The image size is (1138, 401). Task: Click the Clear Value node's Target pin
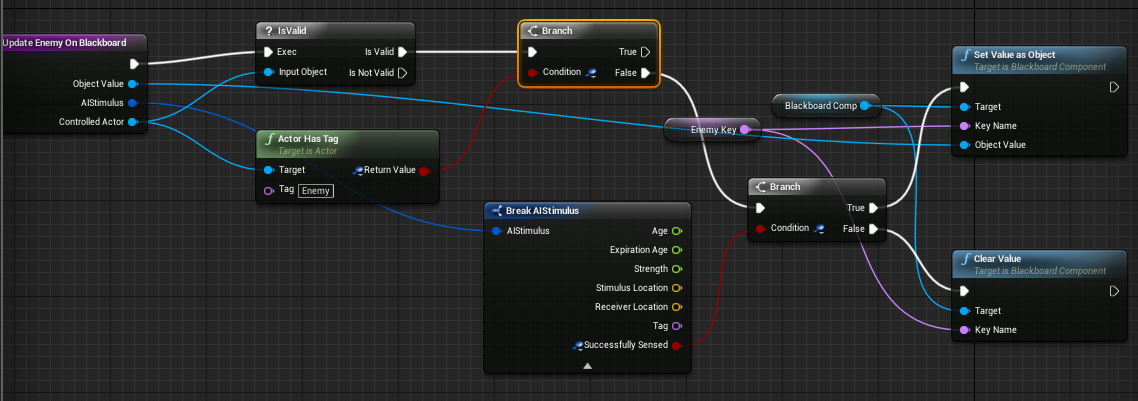(x=964, y=311)
